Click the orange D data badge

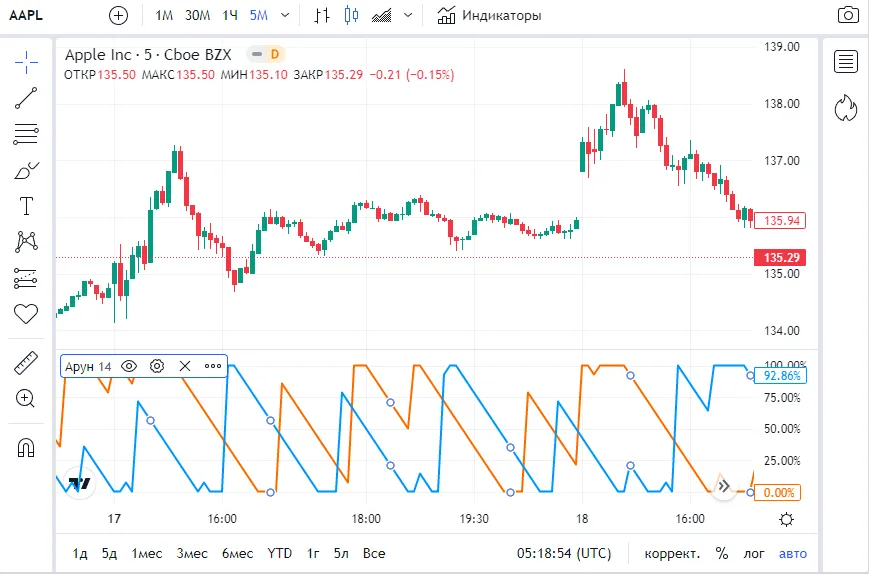coord(275,54)
